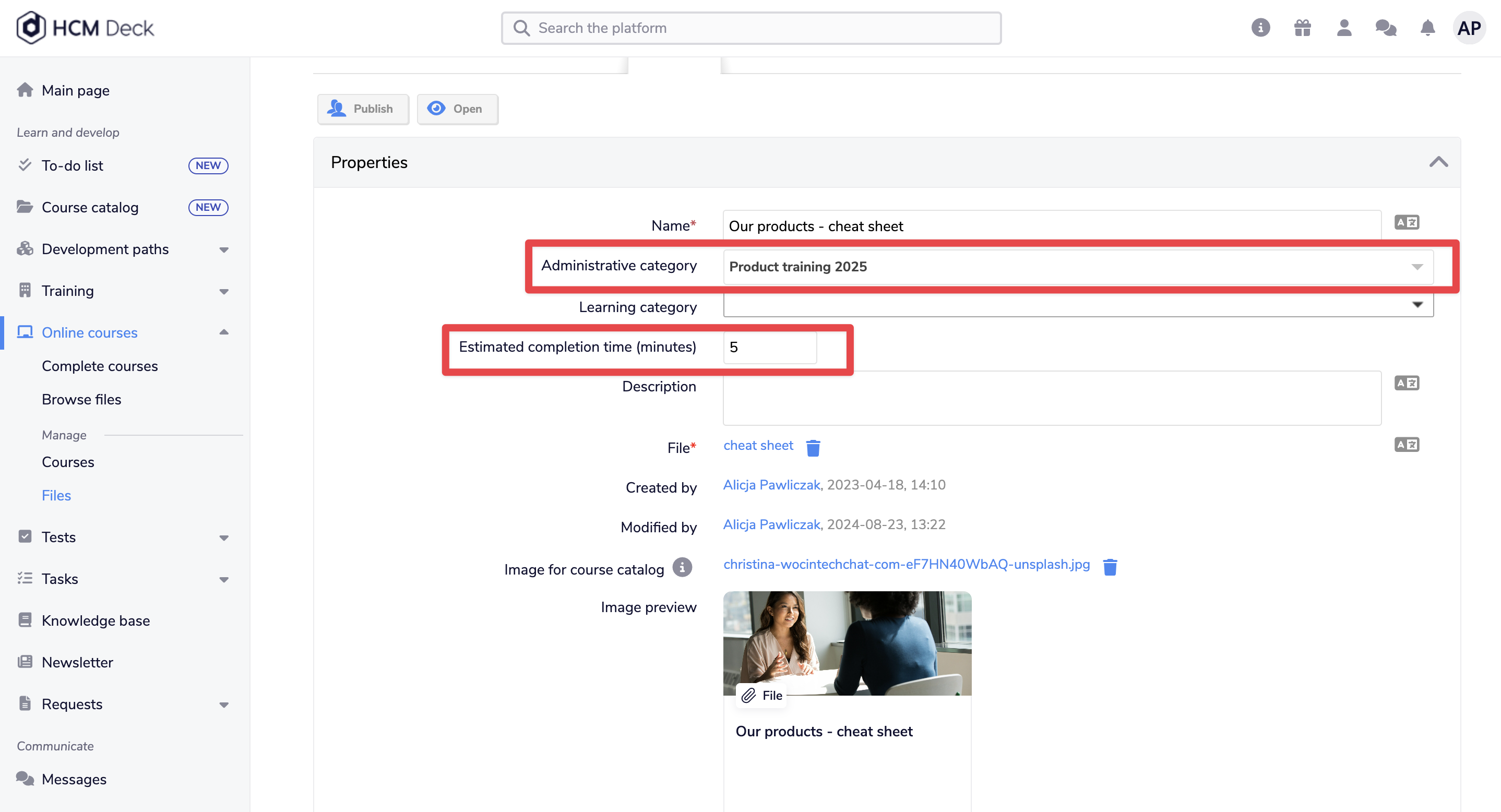Click the translation icon beside Description field
This screenshot has height=812, width=1501.
1407,383
